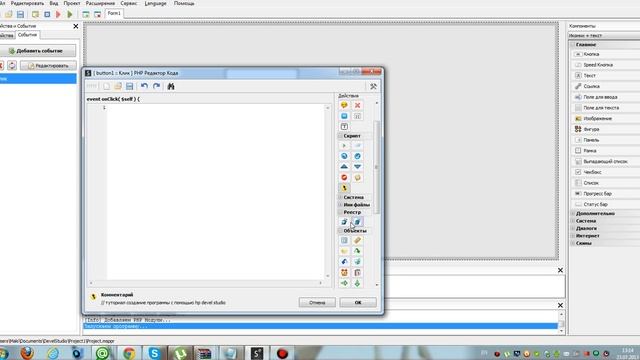This screenshot has width=640, height=360.
Task: Click the save diskette icon in code editor
Action: point(129,86)
